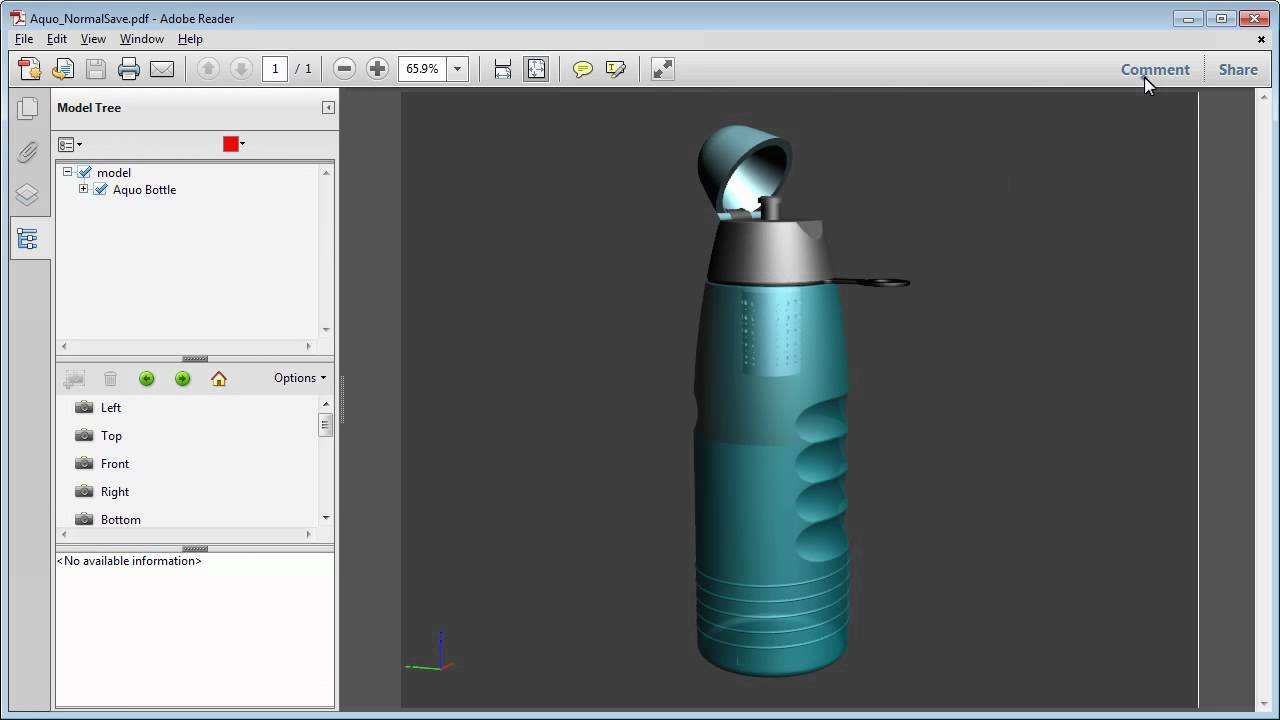The width and height of the screenshot is (1280, 720).
Task: Click the red highlight color swatch
Action: (x=230, y=144)
